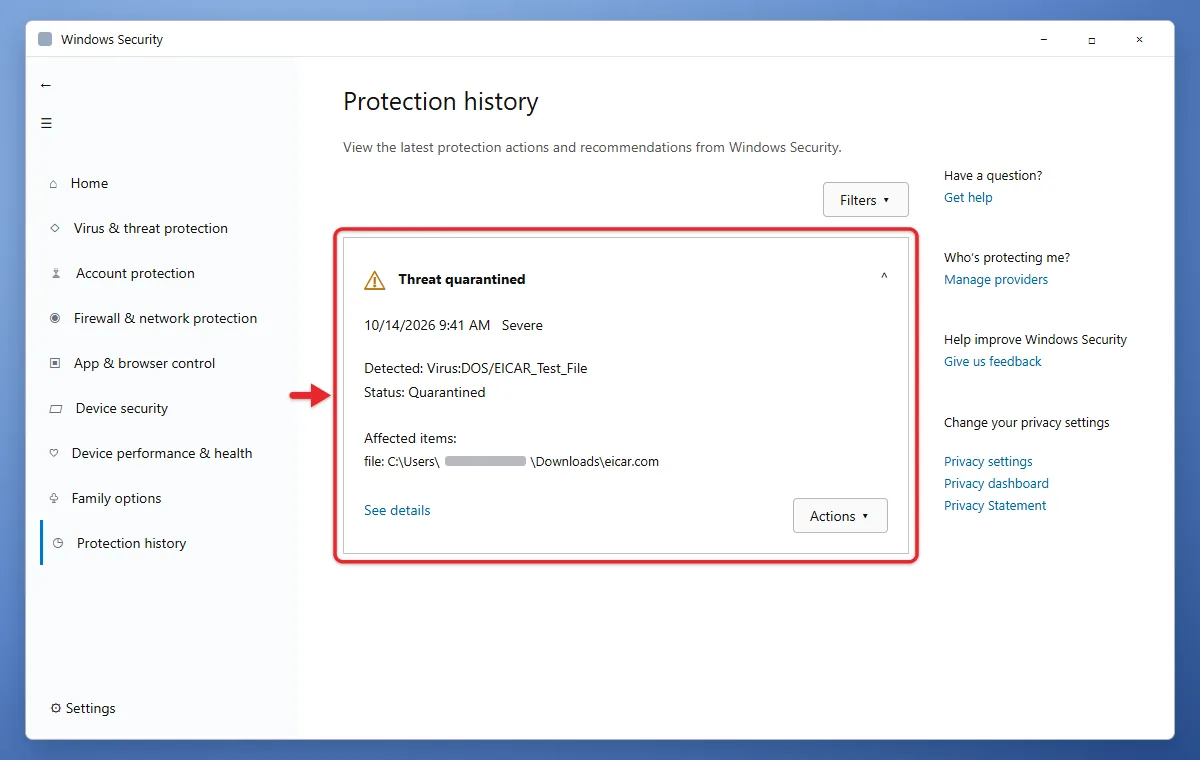Click the Protection history page title
Screen dimensions: 1200x760
tap(441, 102)
